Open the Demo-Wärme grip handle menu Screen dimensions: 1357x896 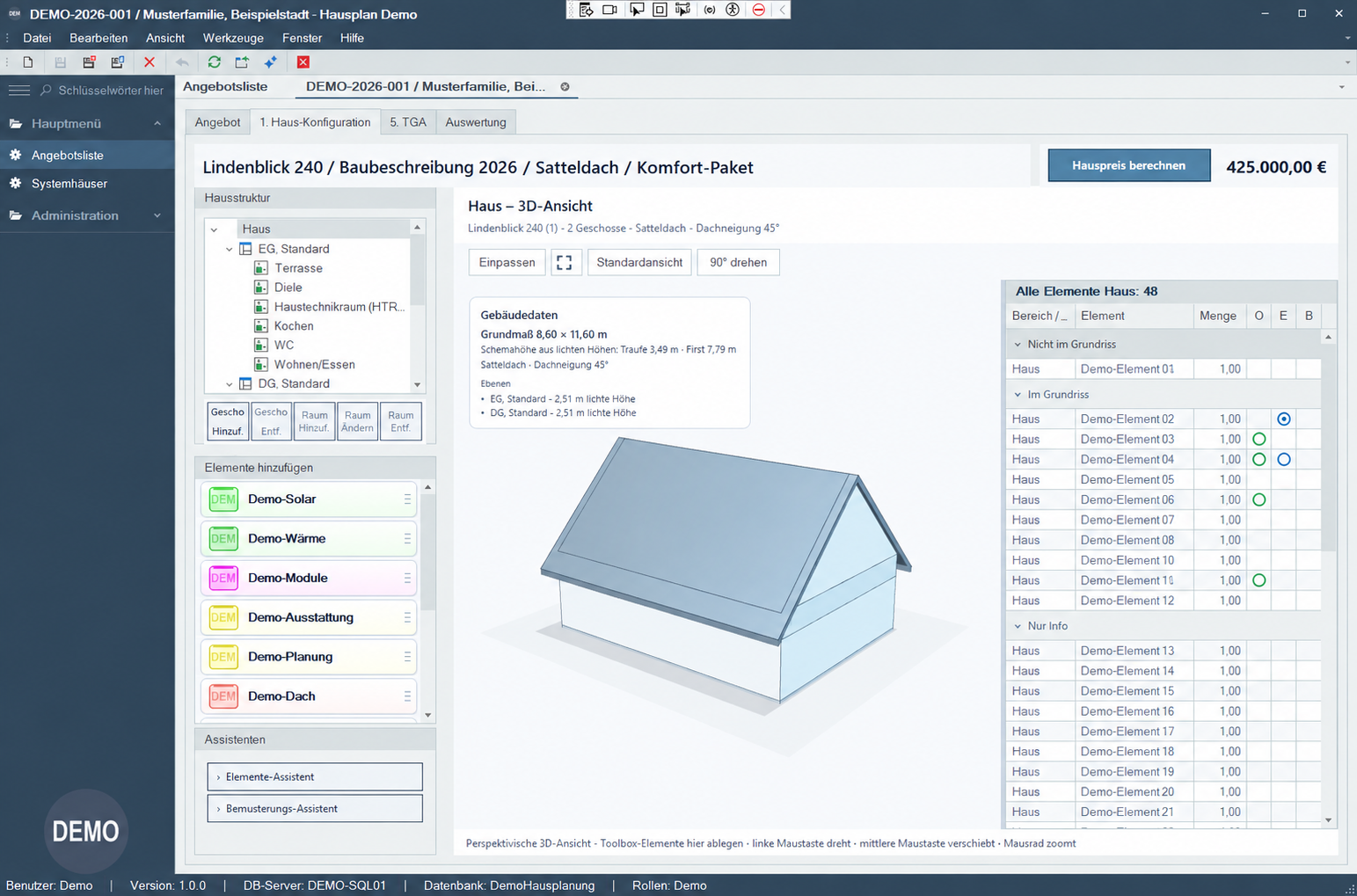click(x=407, y=539)
